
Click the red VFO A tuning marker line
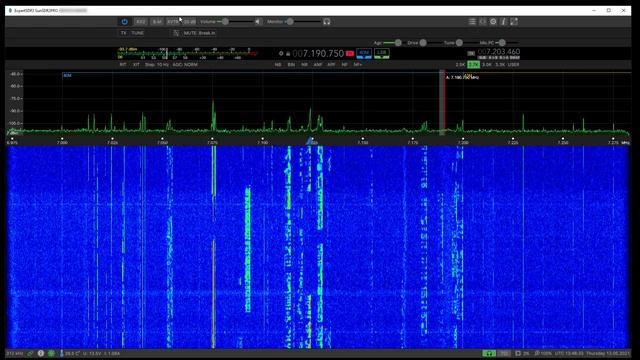coord(445,102)
